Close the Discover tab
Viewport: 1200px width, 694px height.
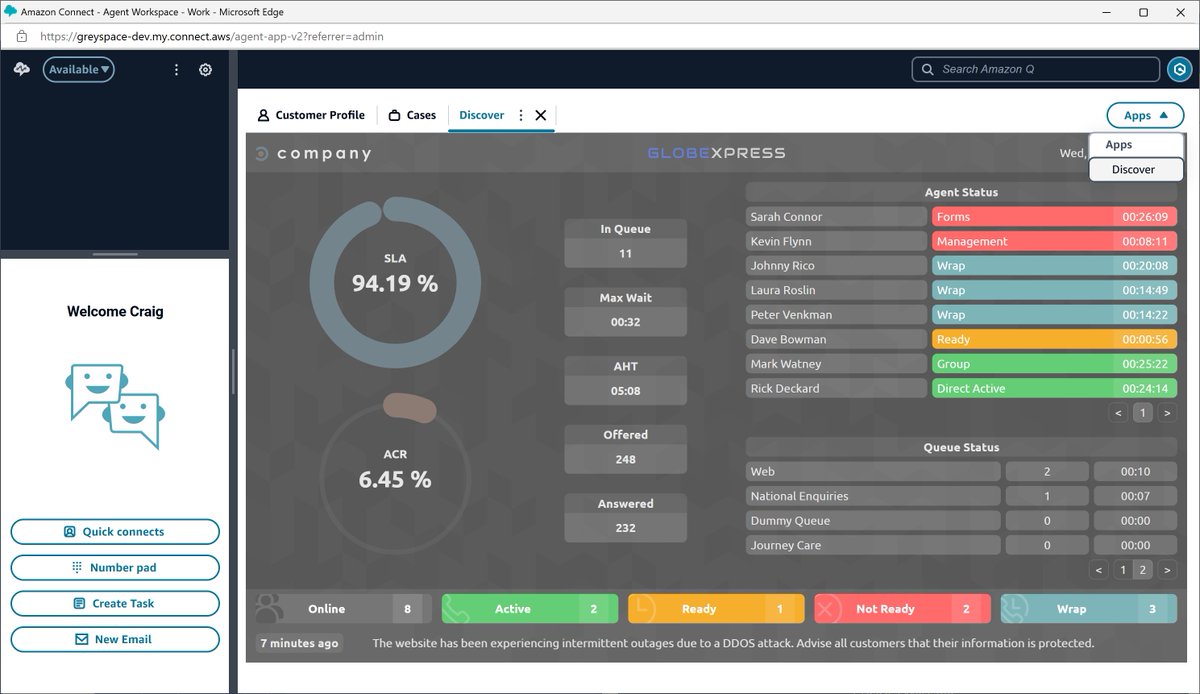click(541, 115)
